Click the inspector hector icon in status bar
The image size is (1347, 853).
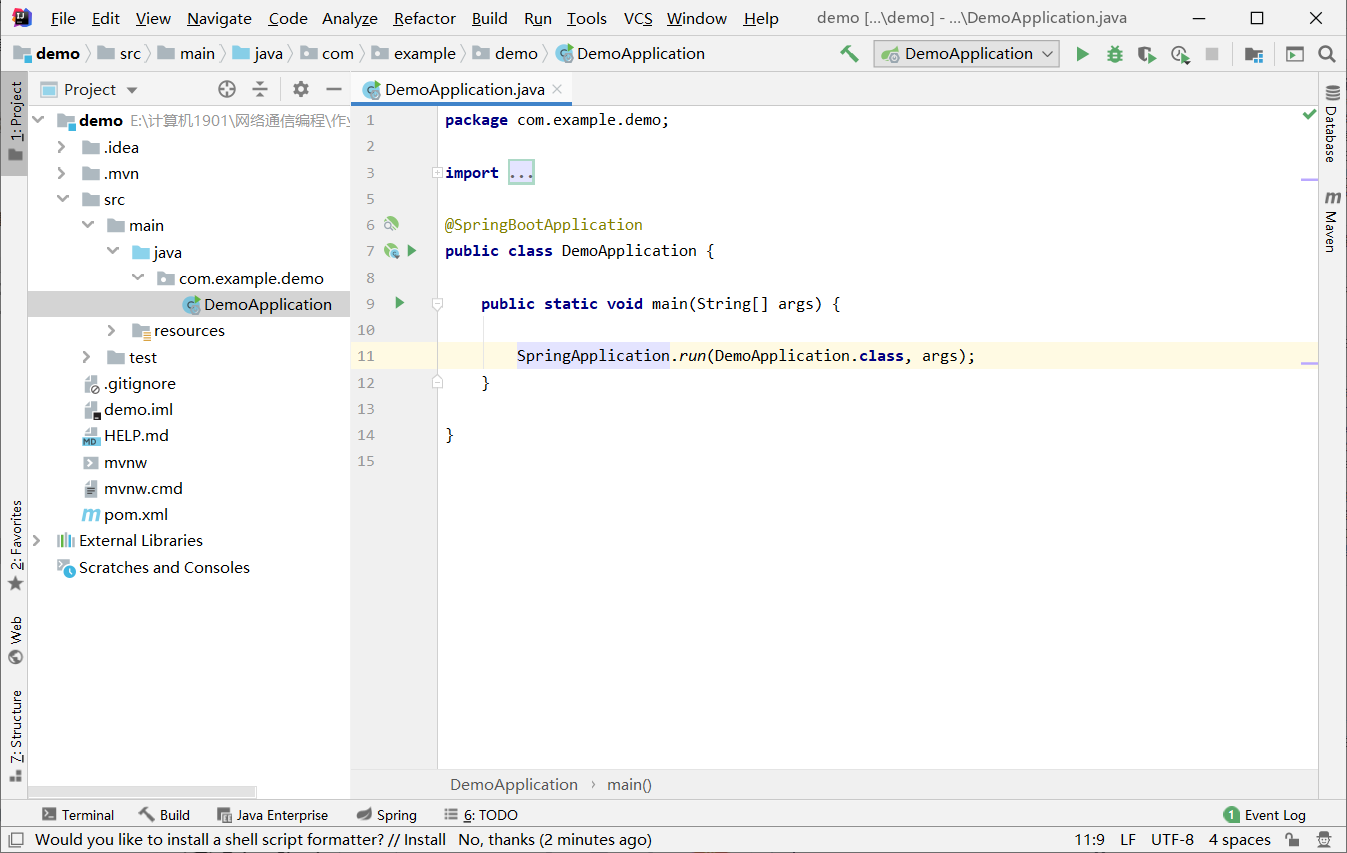(1324, 839)
